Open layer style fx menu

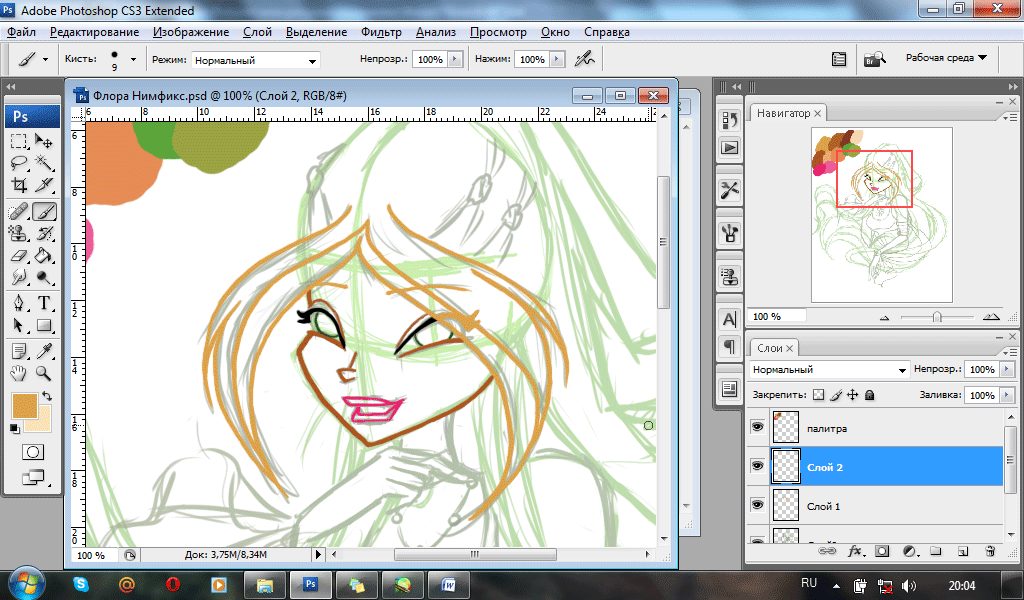pos(855,550)
